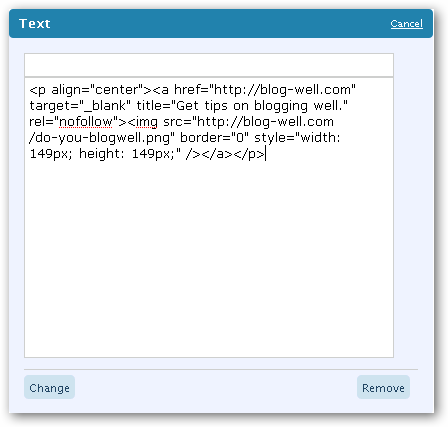This screenshot has width=448, height=427.
Task: Click the title text "Get tips on blogging well."
Action: 259,106
